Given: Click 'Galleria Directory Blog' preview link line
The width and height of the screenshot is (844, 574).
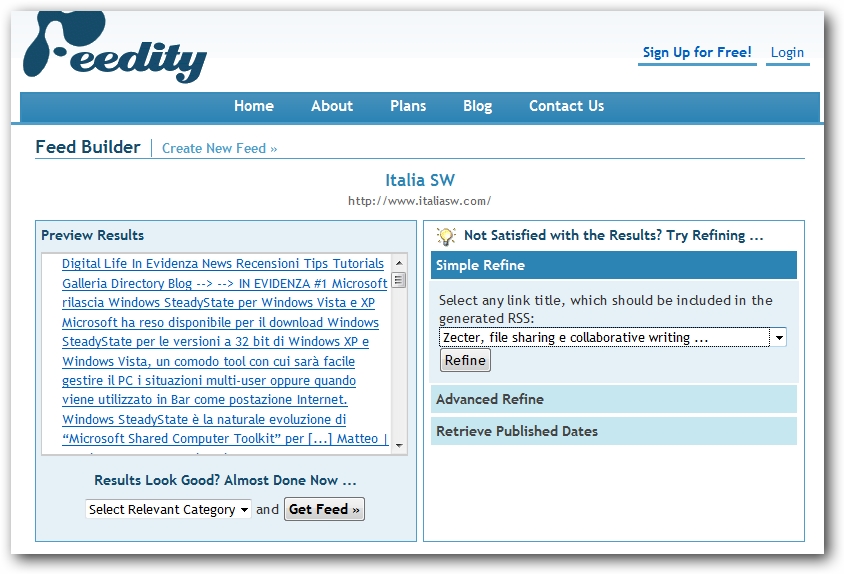Looking at the screenshot, I should [x=224, y=283].
